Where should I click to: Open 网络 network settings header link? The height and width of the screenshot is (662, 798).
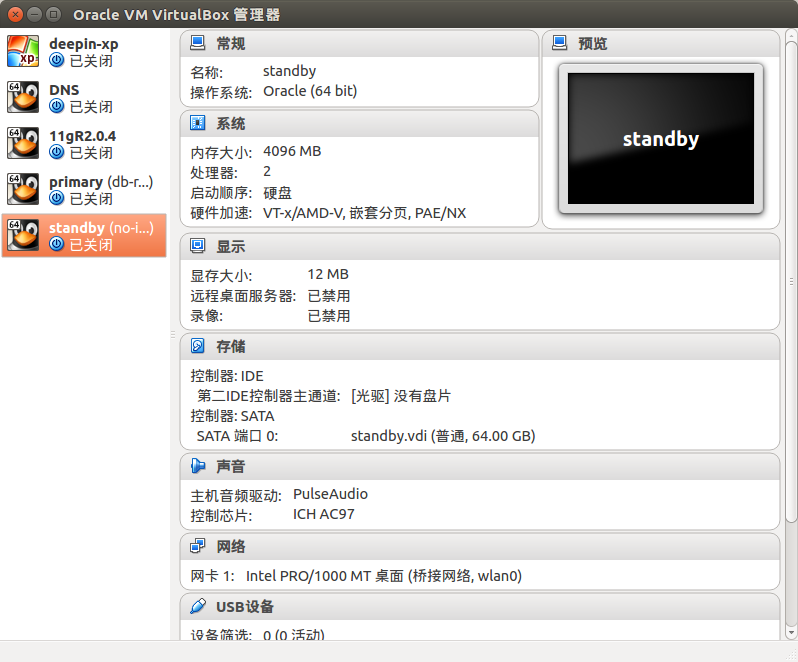tap(231, 546)
